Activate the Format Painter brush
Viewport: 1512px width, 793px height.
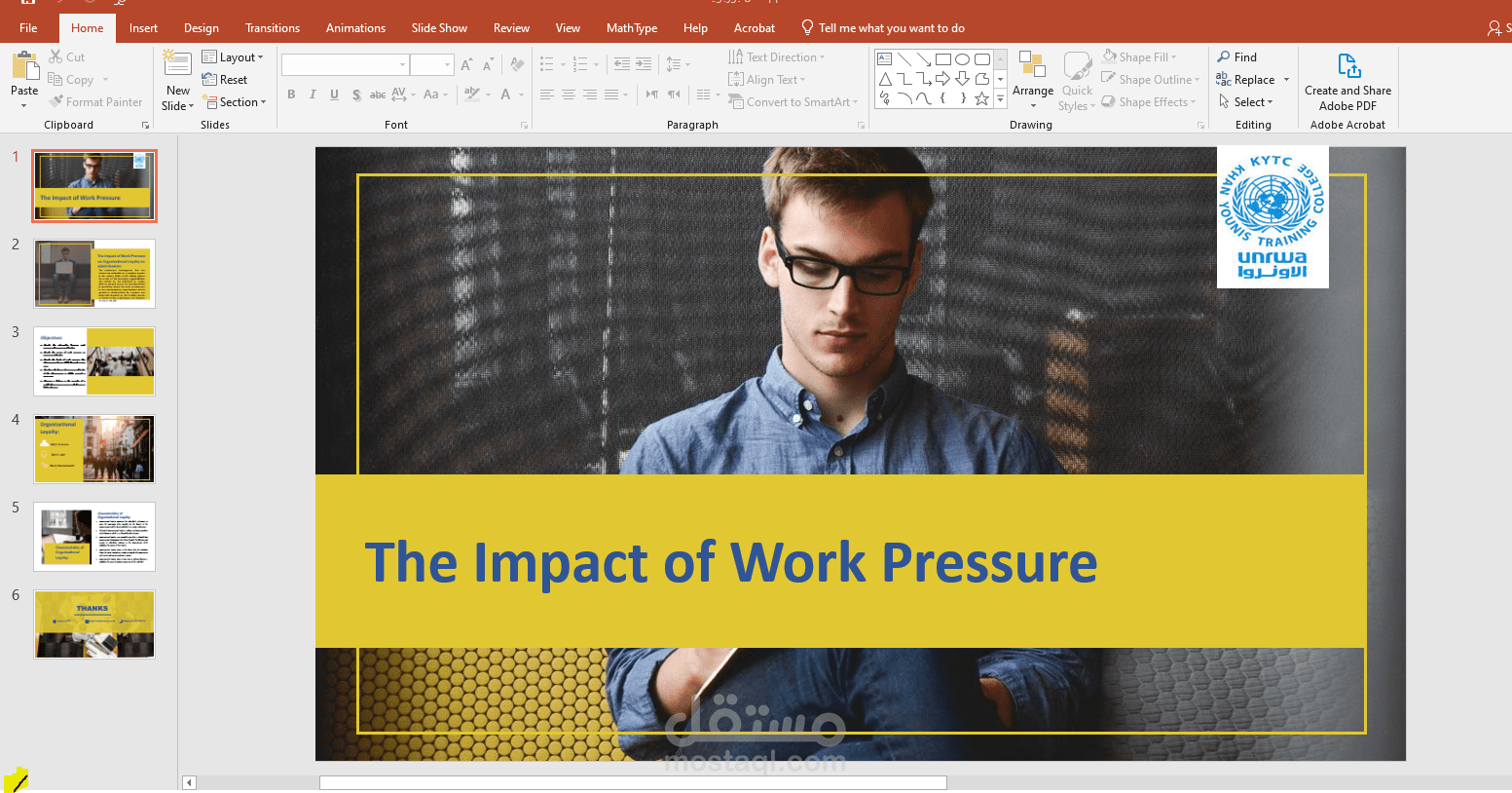click(x=56, y=101)
